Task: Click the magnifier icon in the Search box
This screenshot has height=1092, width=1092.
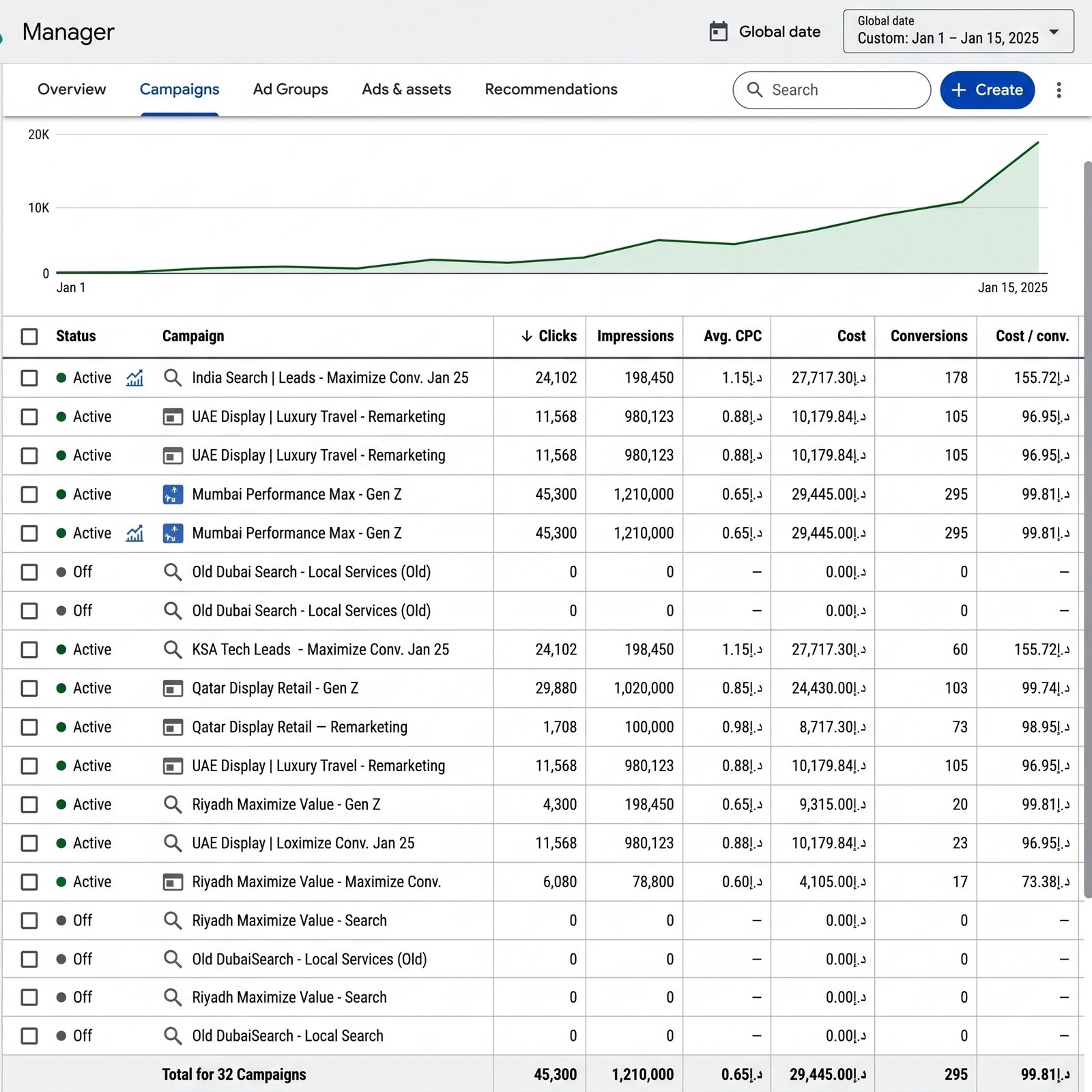Action: pyautogui.click(x=754, y=89)
